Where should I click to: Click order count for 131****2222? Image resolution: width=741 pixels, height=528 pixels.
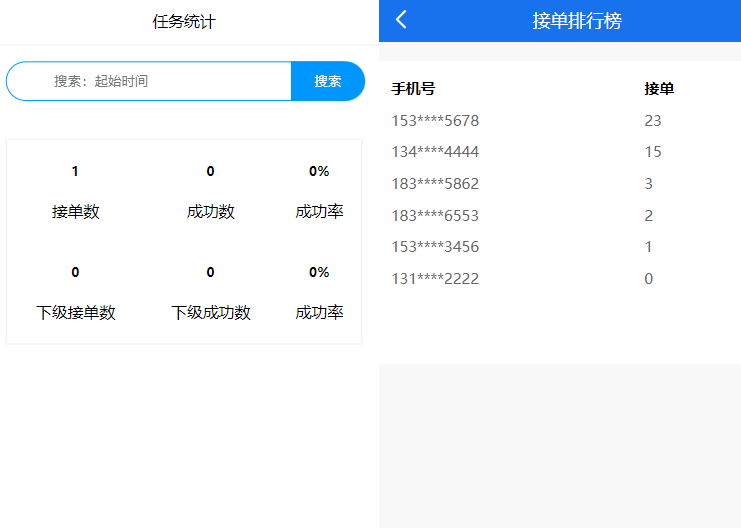pos(648,278)
